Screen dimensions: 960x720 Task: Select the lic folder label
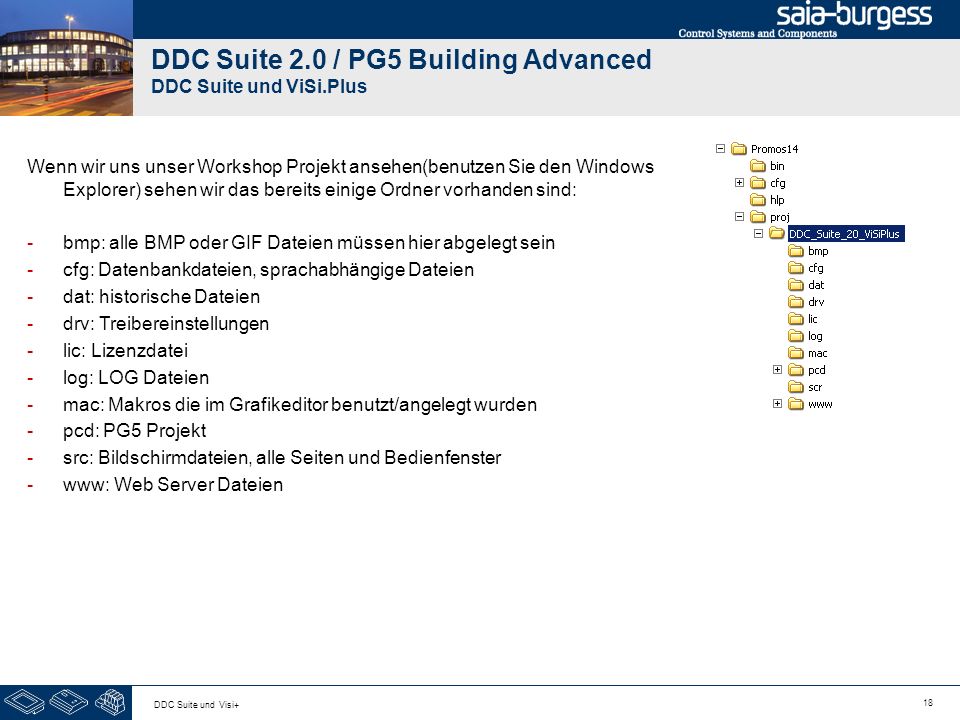click(812, 318)
